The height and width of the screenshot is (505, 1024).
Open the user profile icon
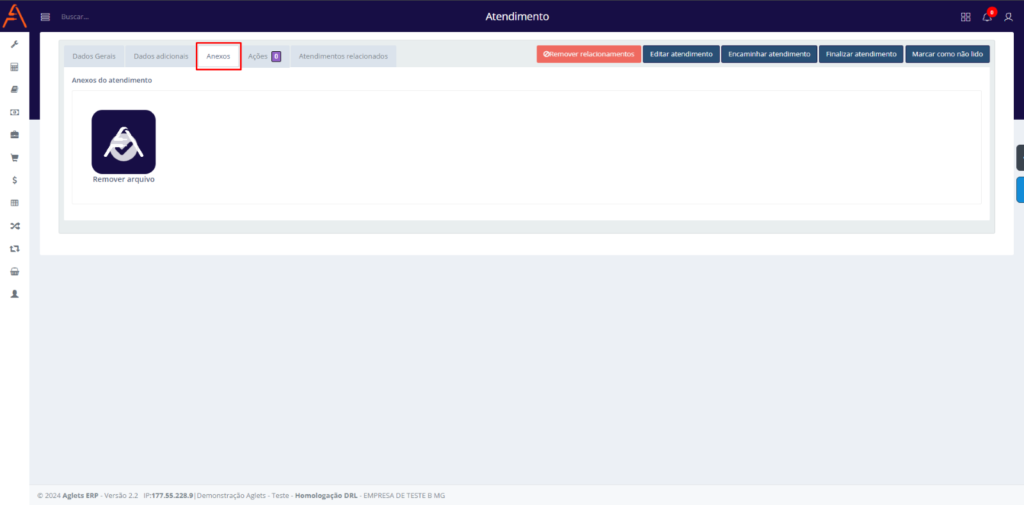pos(1008,17)
